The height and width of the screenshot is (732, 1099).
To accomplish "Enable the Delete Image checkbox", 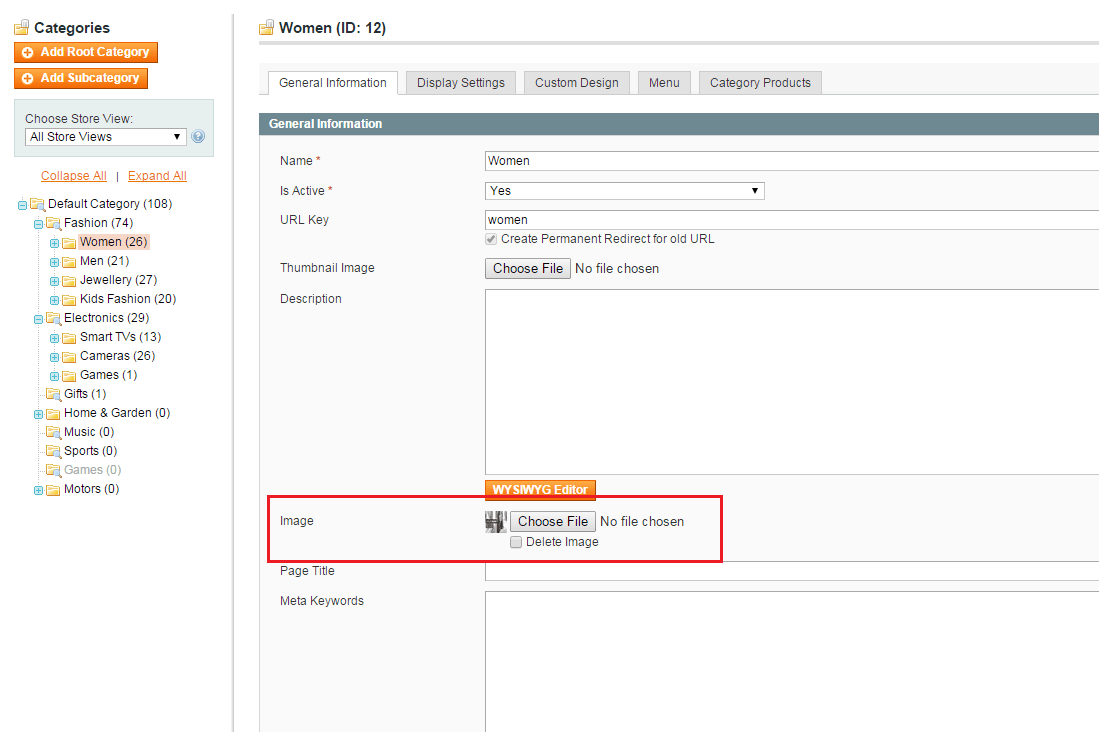I will (x=516, y=542).
